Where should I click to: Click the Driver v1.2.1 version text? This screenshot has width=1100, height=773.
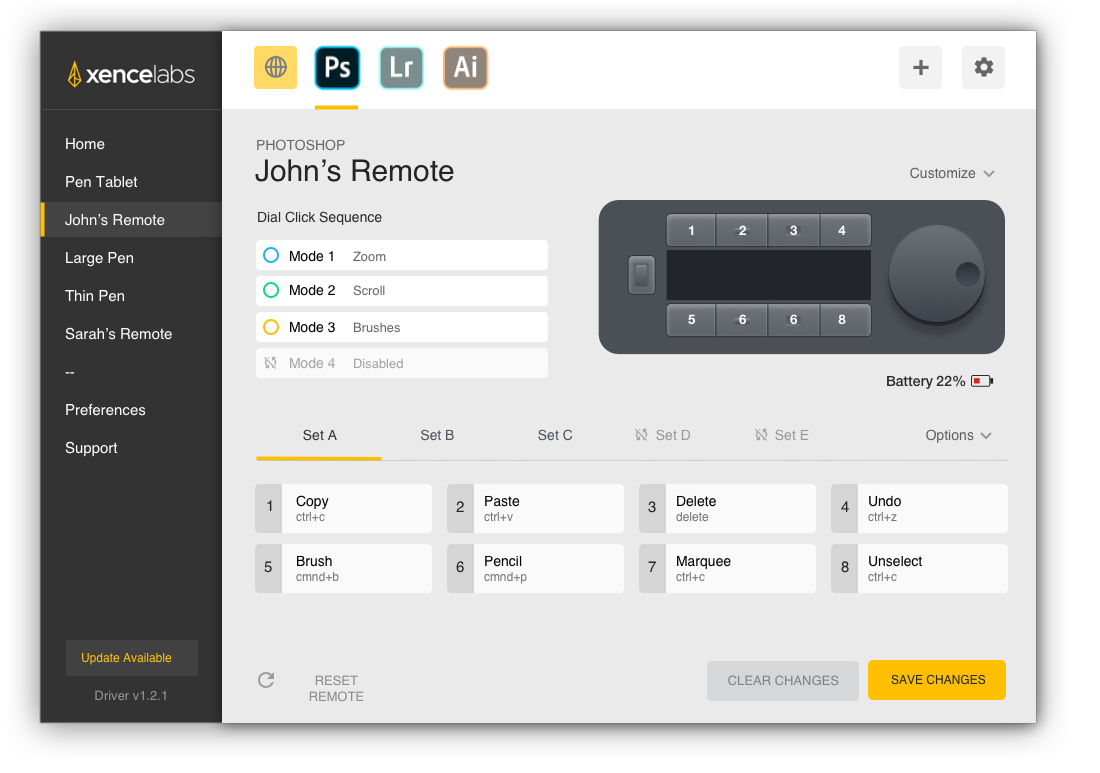[131, 695]
